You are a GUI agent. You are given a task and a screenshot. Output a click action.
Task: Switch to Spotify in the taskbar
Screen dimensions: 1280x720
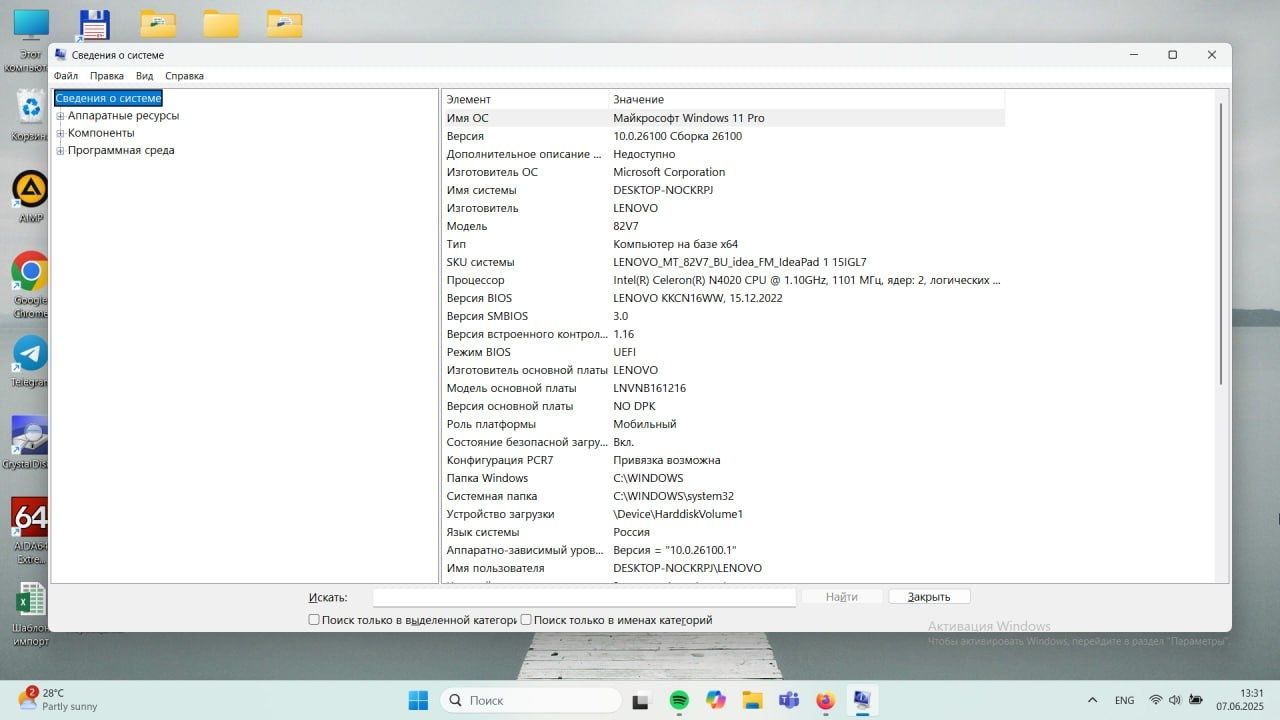pos(679,700)
